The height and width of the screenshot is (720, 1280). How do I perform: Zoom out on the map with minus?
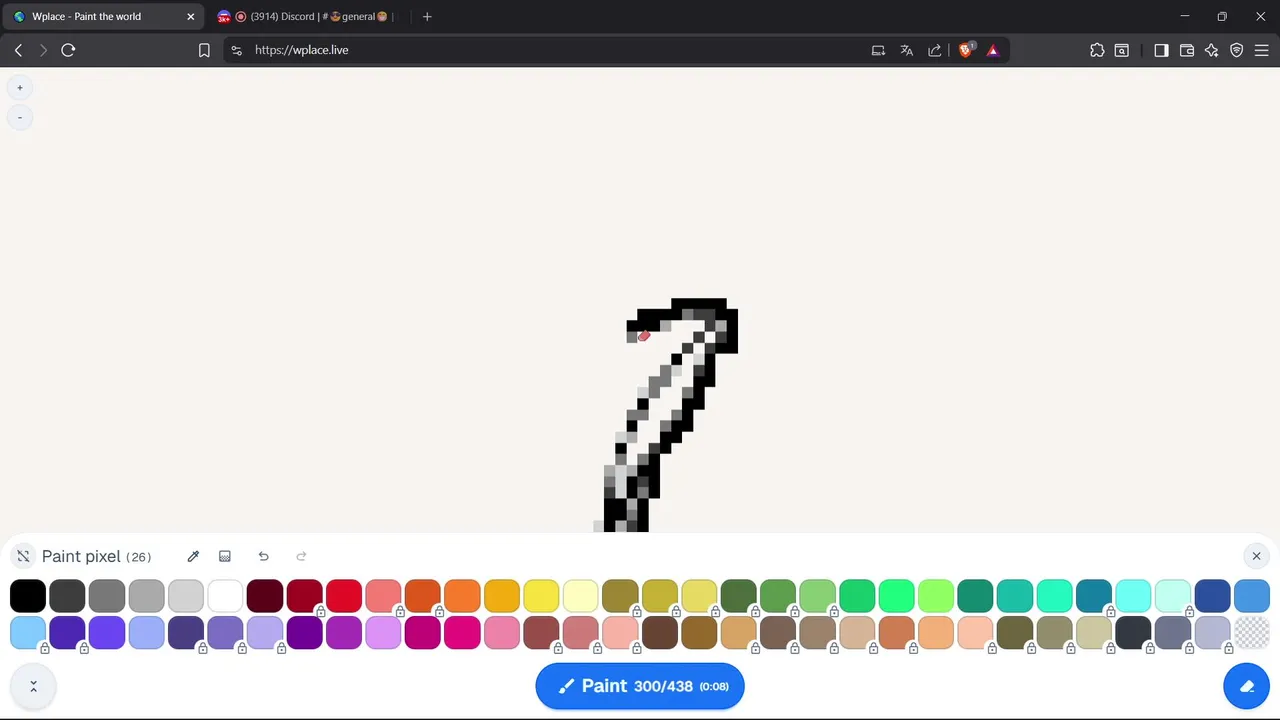tap(20, 118)
